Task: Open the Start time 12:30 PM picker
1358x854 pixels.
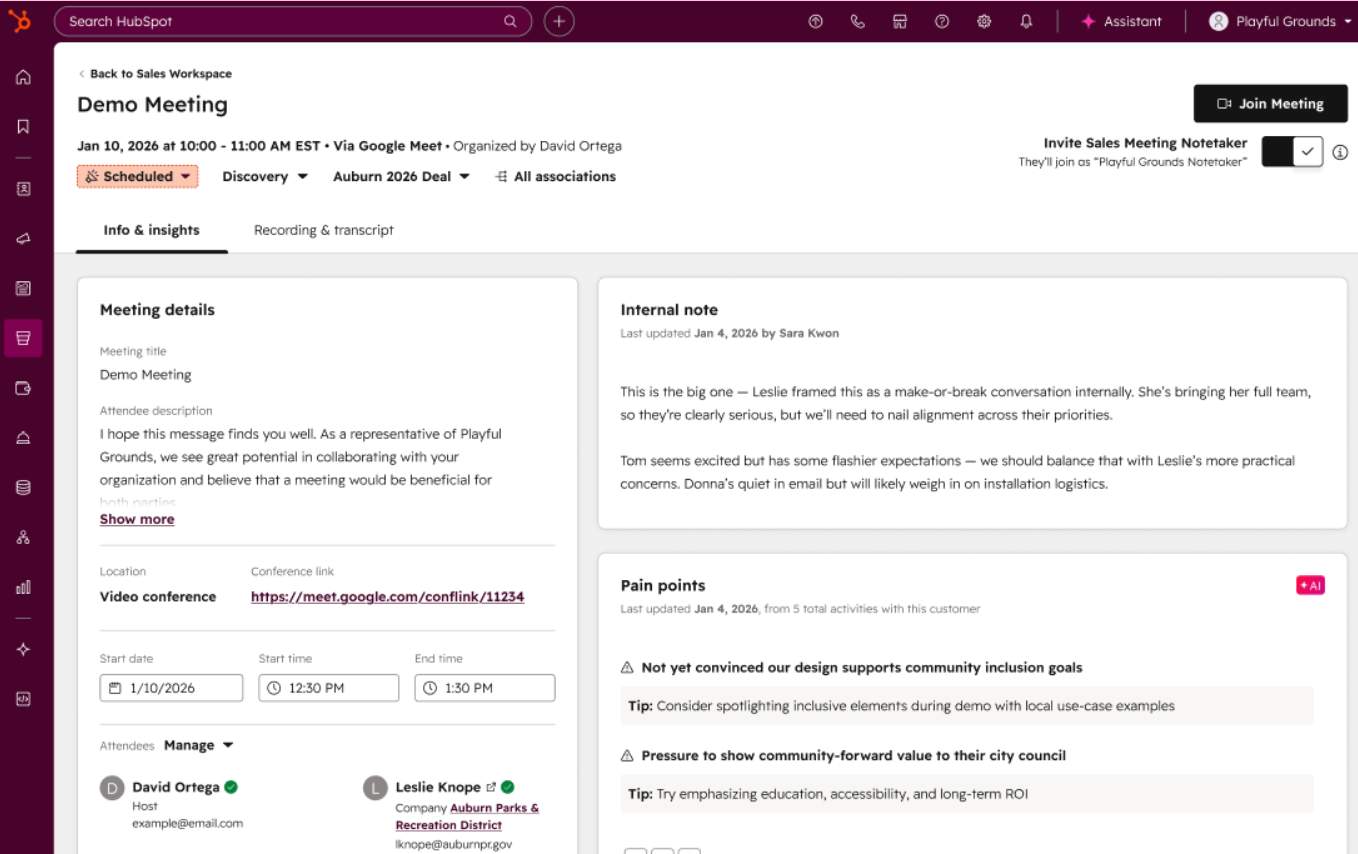Action: tap(328, 688)
